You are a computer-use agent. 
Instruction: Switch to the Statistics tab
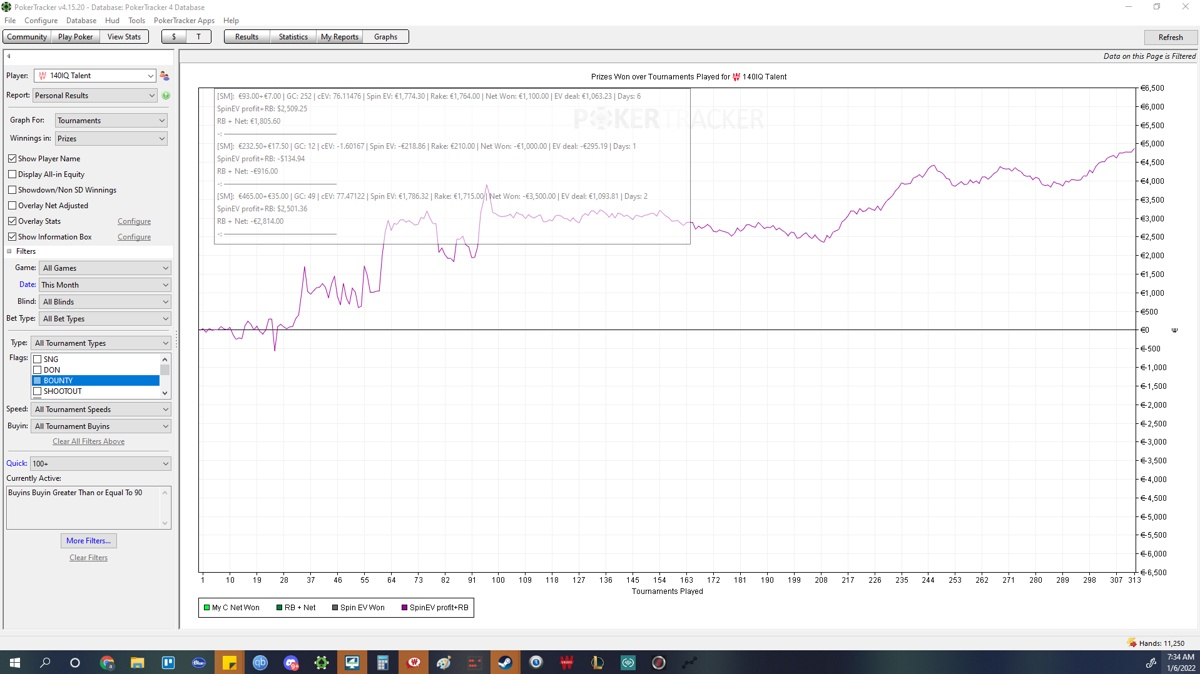pyautogui.click(x=293, y=37)
